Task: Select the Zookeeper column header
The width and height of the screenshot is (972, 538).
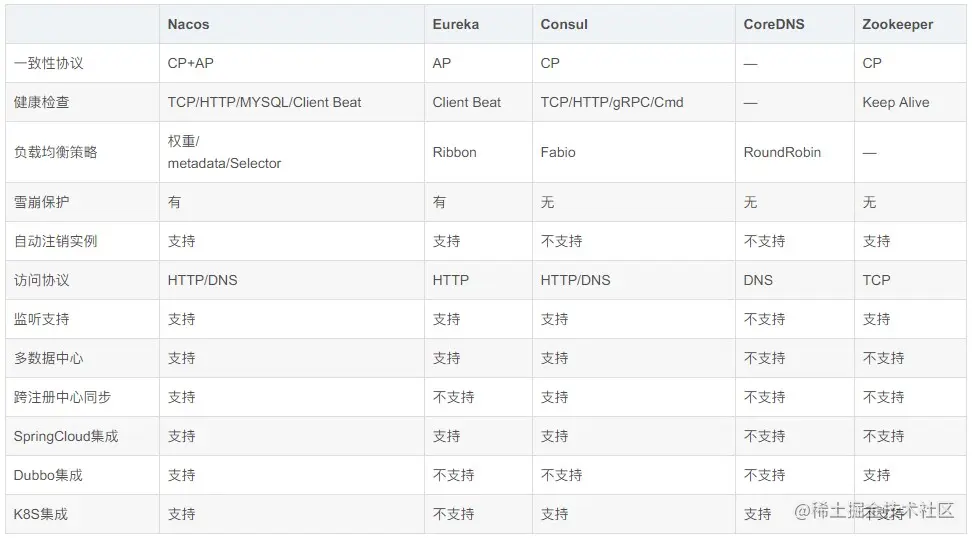Action: point(897,24)
